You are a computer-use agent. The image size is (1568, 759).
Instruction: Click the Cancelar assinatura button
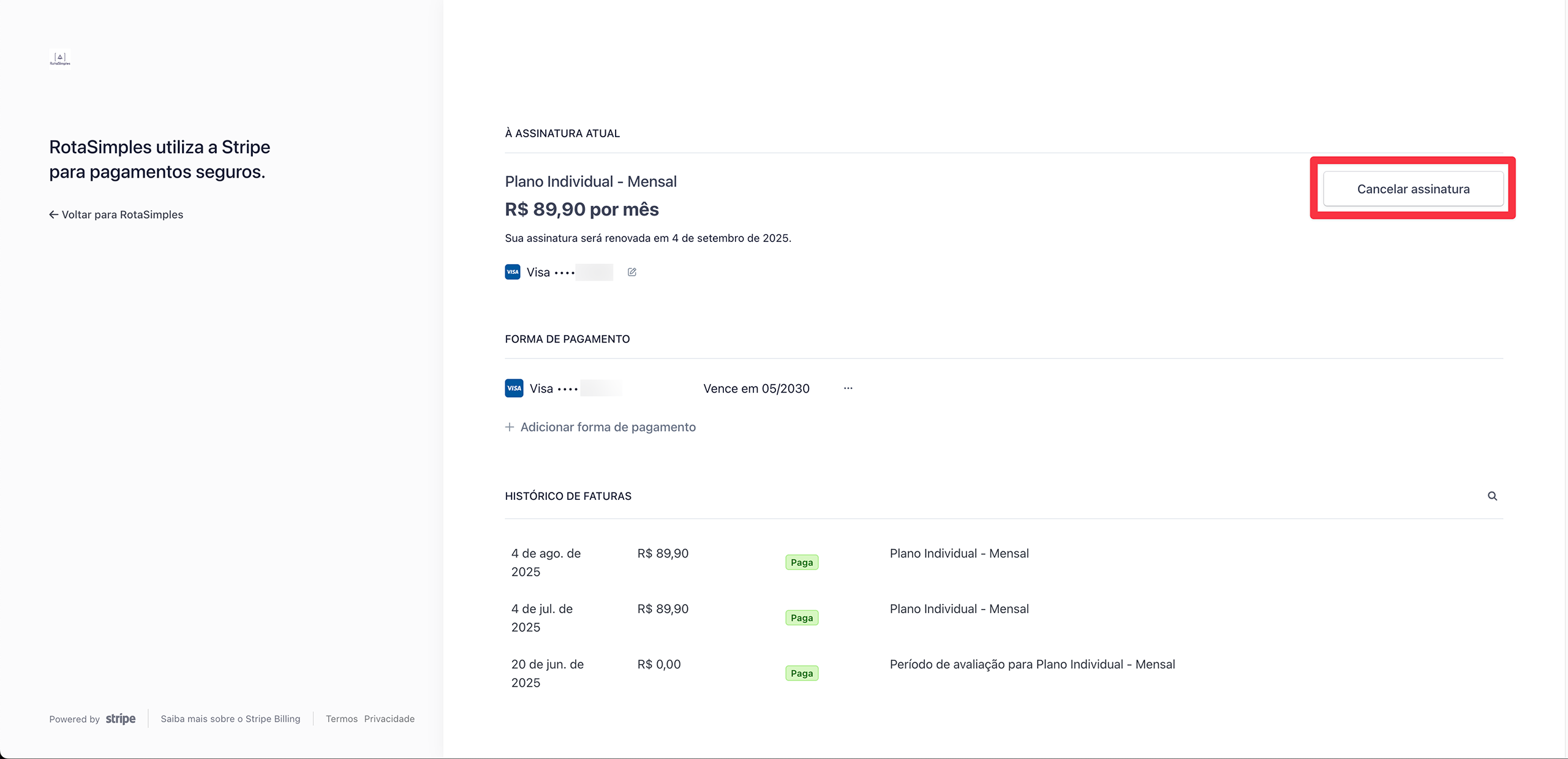pos(1413,189)
